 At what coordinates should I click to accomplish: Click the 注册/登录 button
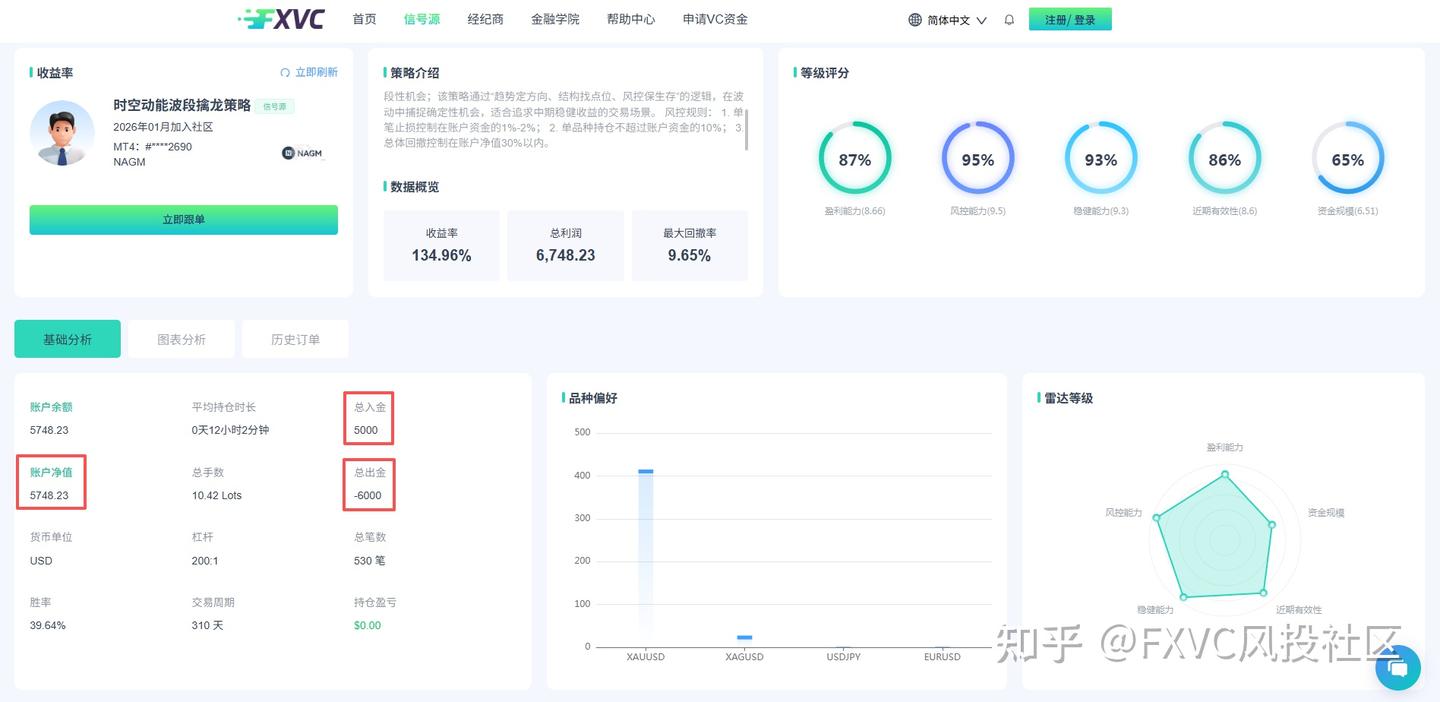tap(1070, 18)
